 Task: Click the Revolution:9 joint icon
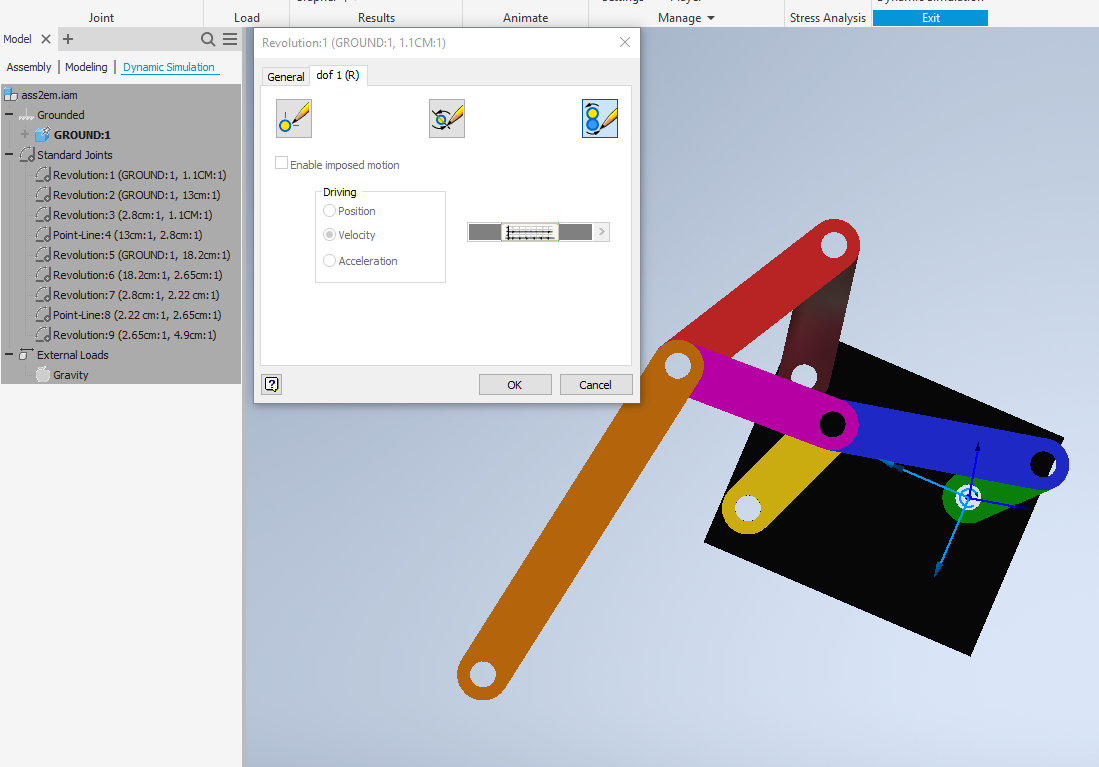43,335
